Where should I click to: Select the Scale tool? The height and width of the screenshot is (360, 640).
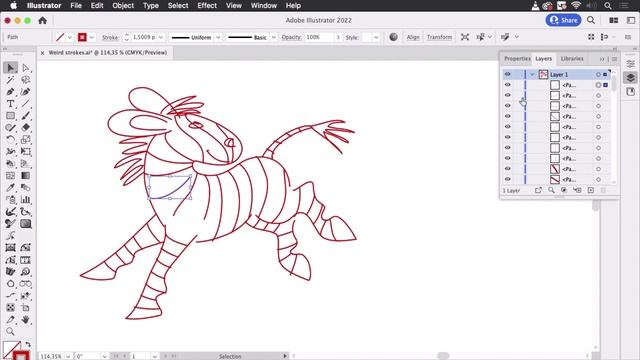26,140
